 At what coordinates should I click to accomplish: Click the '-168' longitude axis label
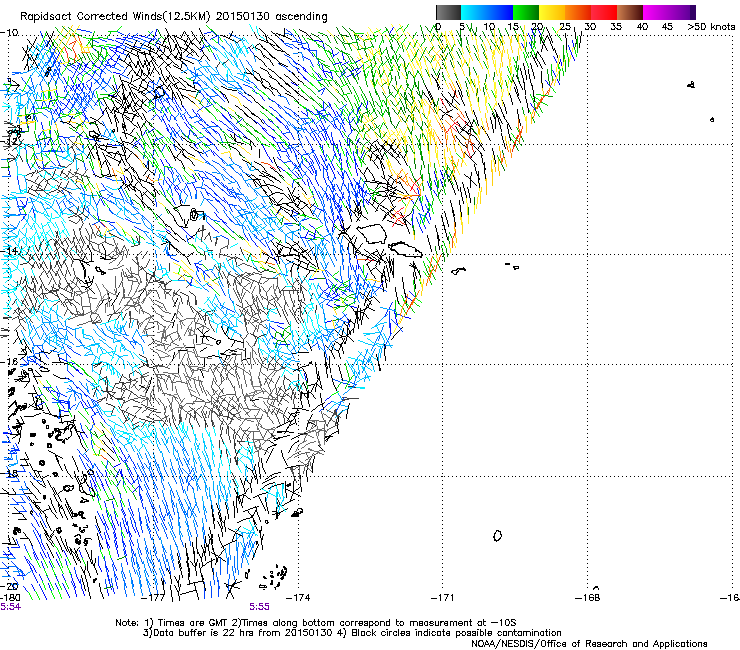pyautogui.click(x=588, y=598)
